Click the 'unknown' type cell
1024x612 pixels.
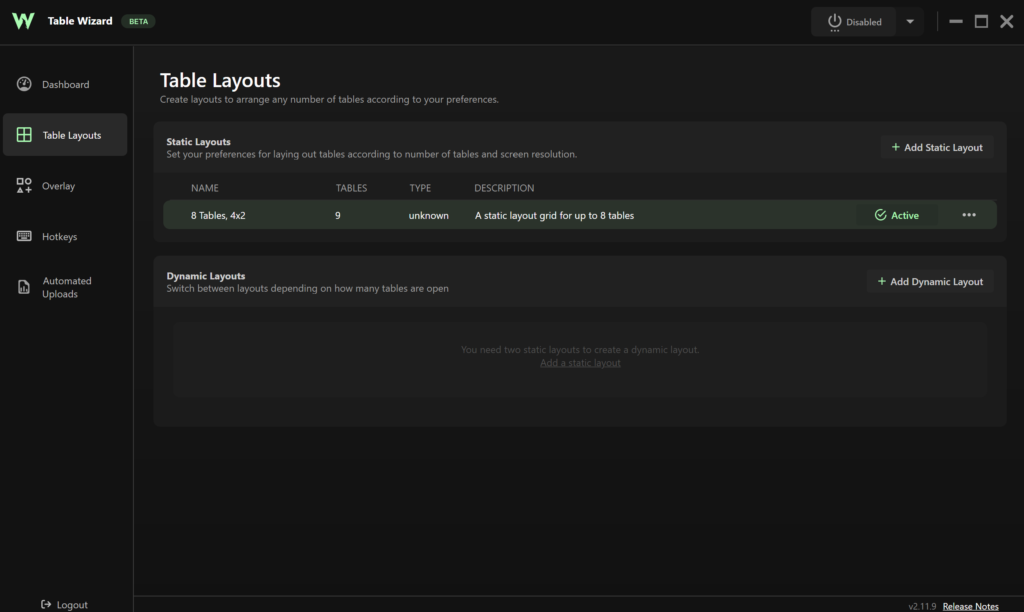(x=428, y=215)
